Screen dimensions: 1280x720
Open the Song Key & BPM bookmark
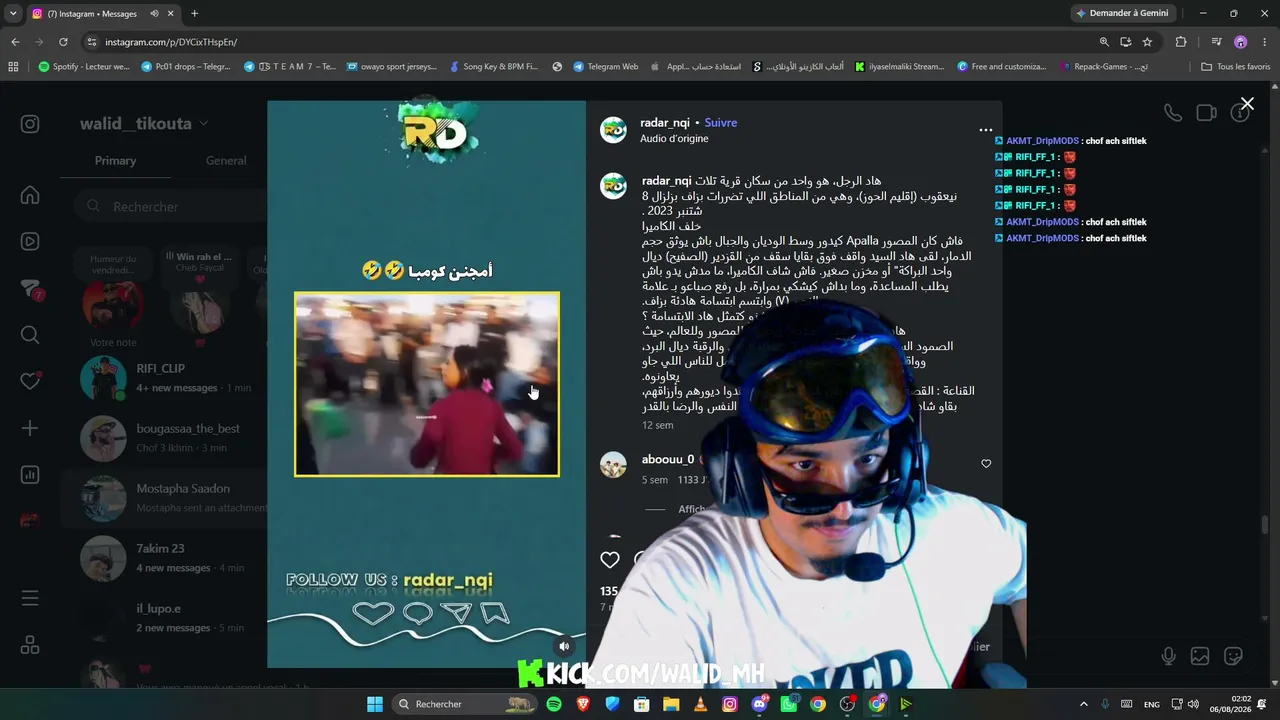pyautogui.click(x=493, y=67)
